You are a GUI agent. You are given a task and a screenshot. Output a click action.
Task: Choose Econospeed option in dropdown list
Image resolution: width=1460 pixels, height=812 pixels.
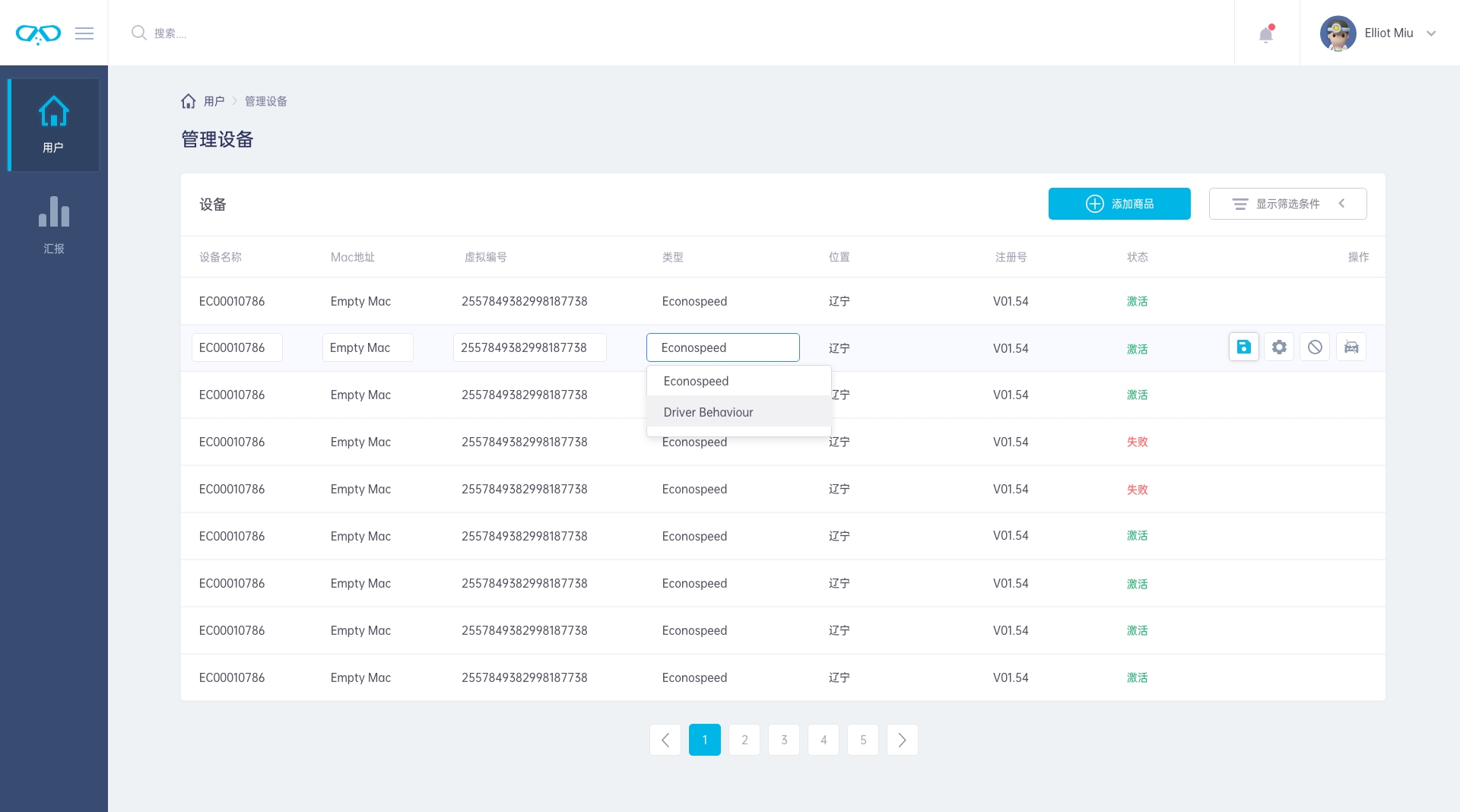coord(696,381)
